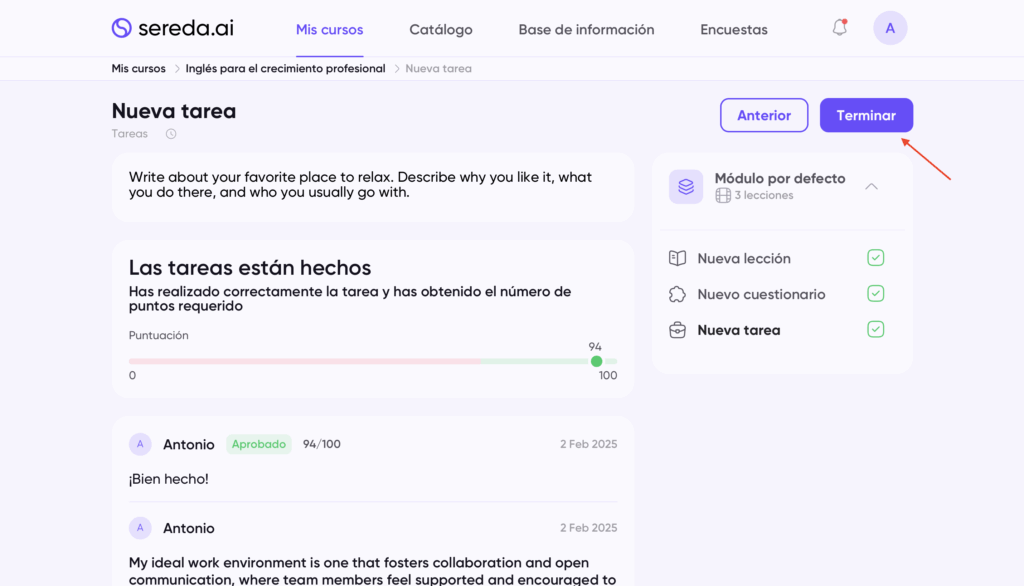Open the notifications bell
Viewport: 1024px width, 586px height.
pos(840,28)
